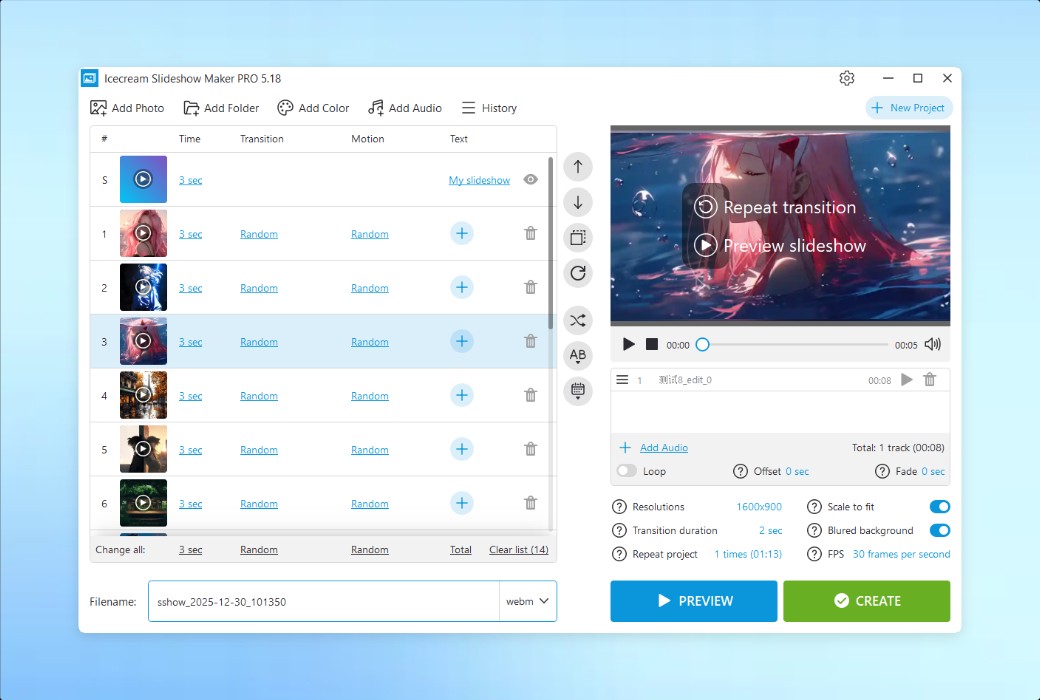Expand the AB text options dropdown
The height and width of the screenshot is (700, 1040).
click(x=577, y=355)
